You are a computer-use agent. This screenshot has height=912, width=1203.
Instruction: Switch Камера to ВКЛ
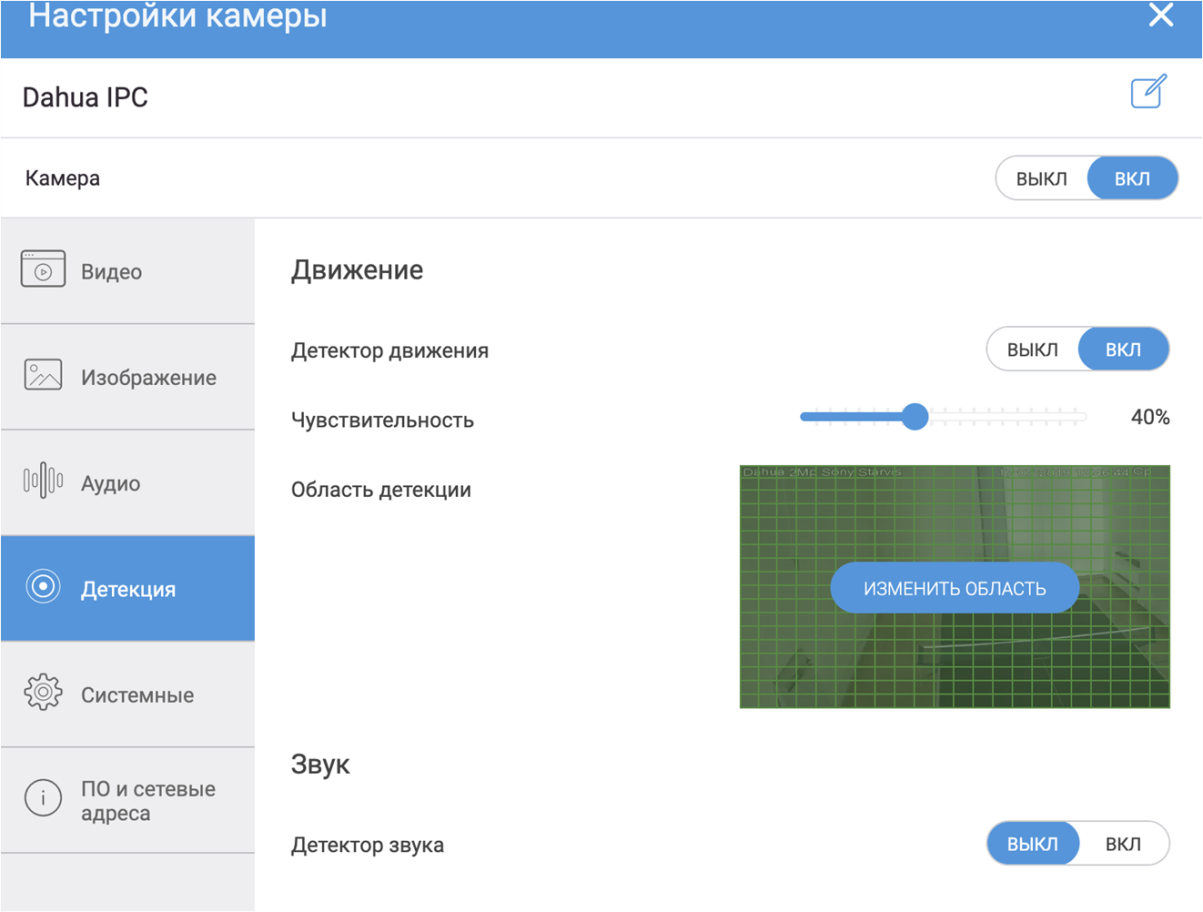click(1132, 180)
